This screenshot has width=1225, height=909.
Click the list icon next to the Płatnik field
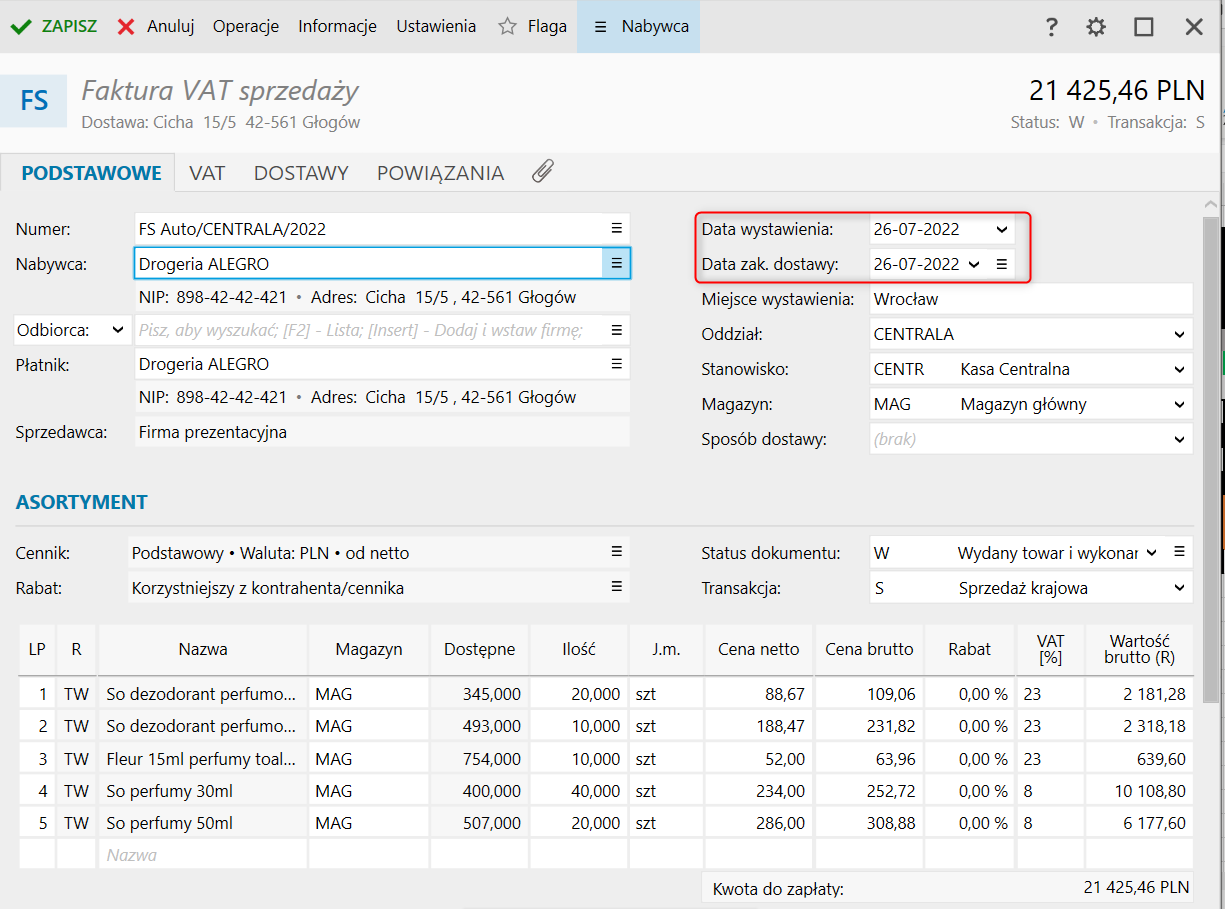coord(617,364)
